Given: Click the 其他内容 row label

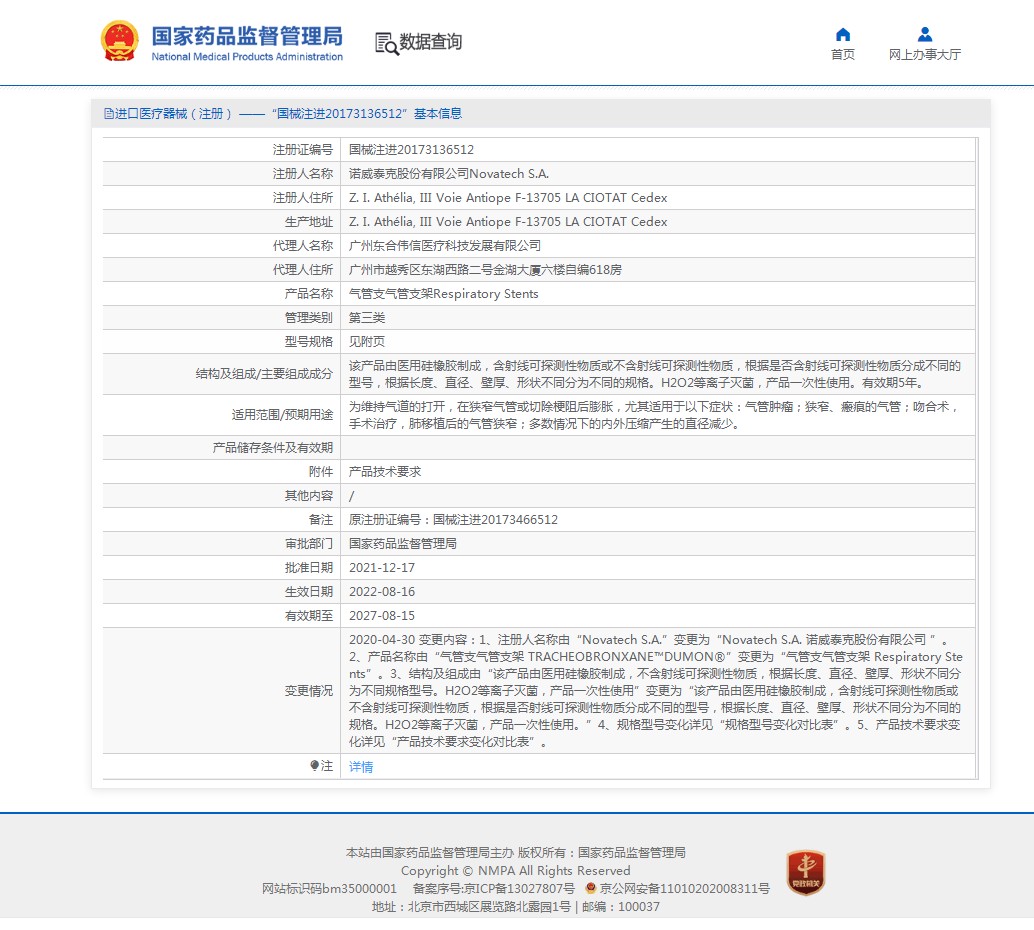Looking at the screenshot, I should click(x=309, y=495).
